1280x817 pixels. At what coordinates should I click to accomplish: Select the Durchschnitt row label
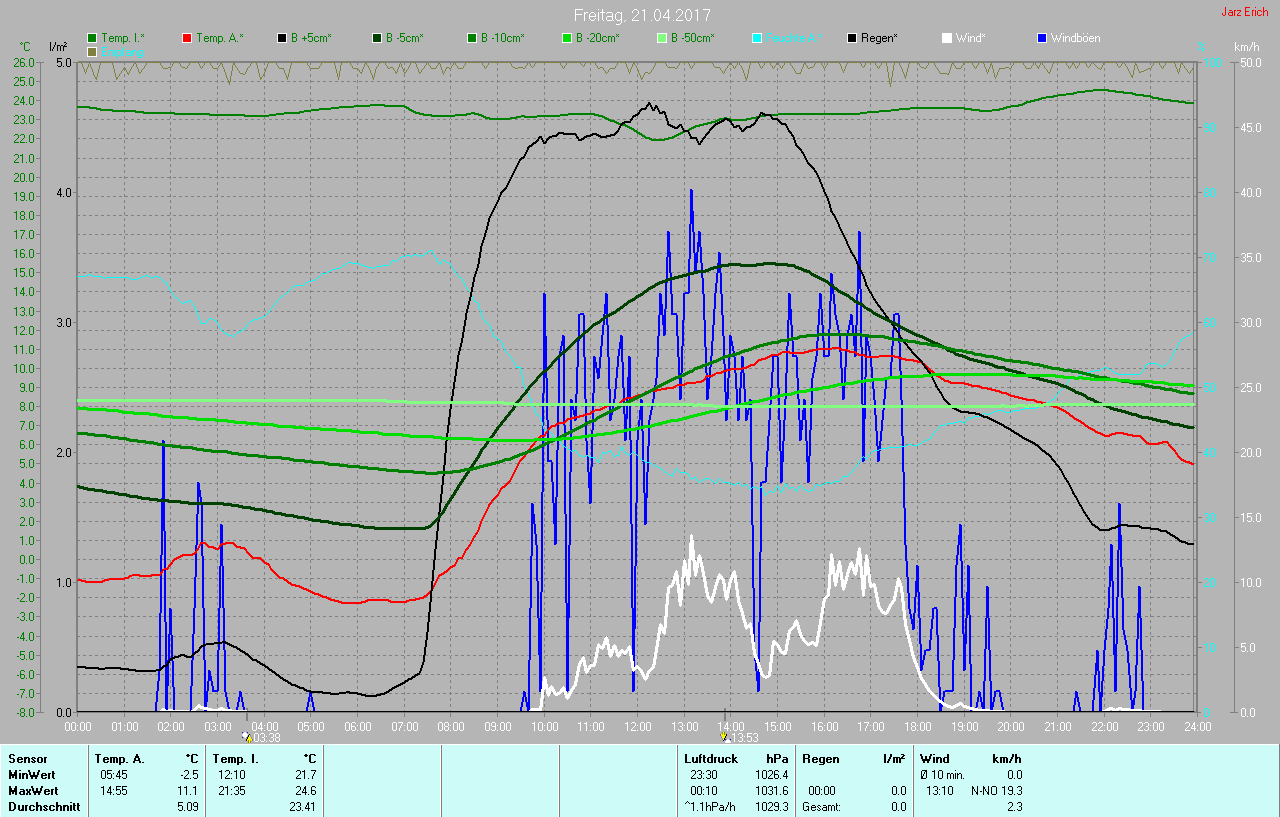click(x=44, y=807)
